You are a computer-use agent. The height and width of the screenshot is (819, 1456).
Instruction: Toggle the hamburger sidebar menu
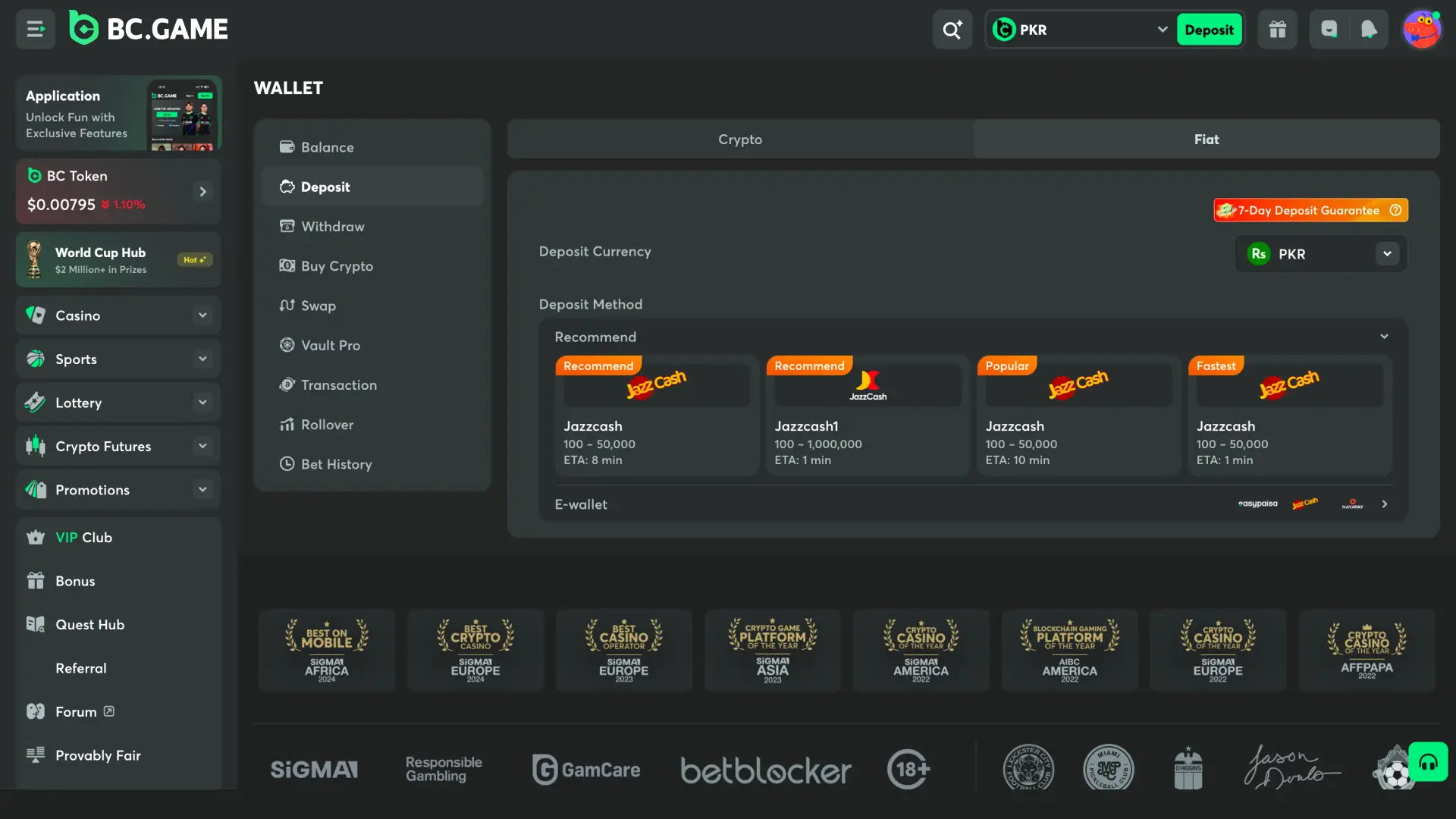click(35, 30)
